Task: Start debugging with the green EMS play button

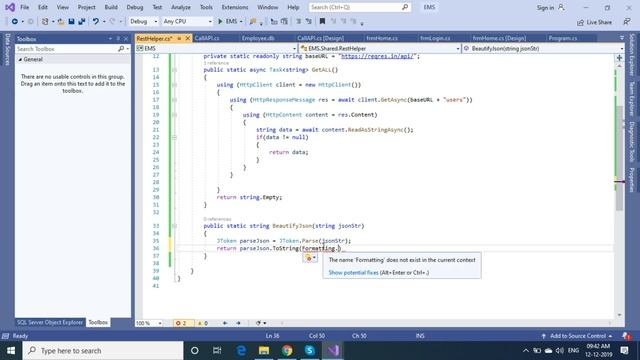Action: point(229,22)
